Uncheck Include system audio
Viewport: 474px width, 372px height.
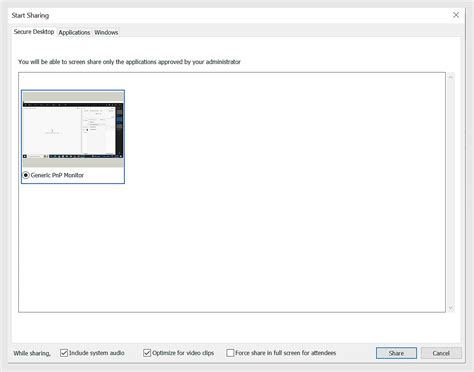pyautogui.click(x=64, y=353)
